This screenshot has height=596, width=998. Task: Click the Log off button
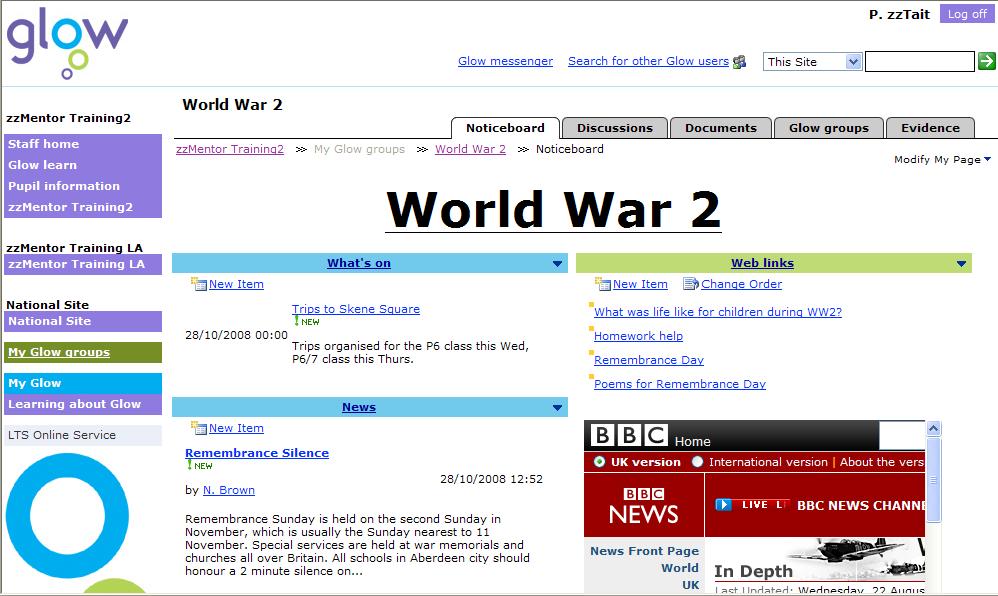(966, 14)
